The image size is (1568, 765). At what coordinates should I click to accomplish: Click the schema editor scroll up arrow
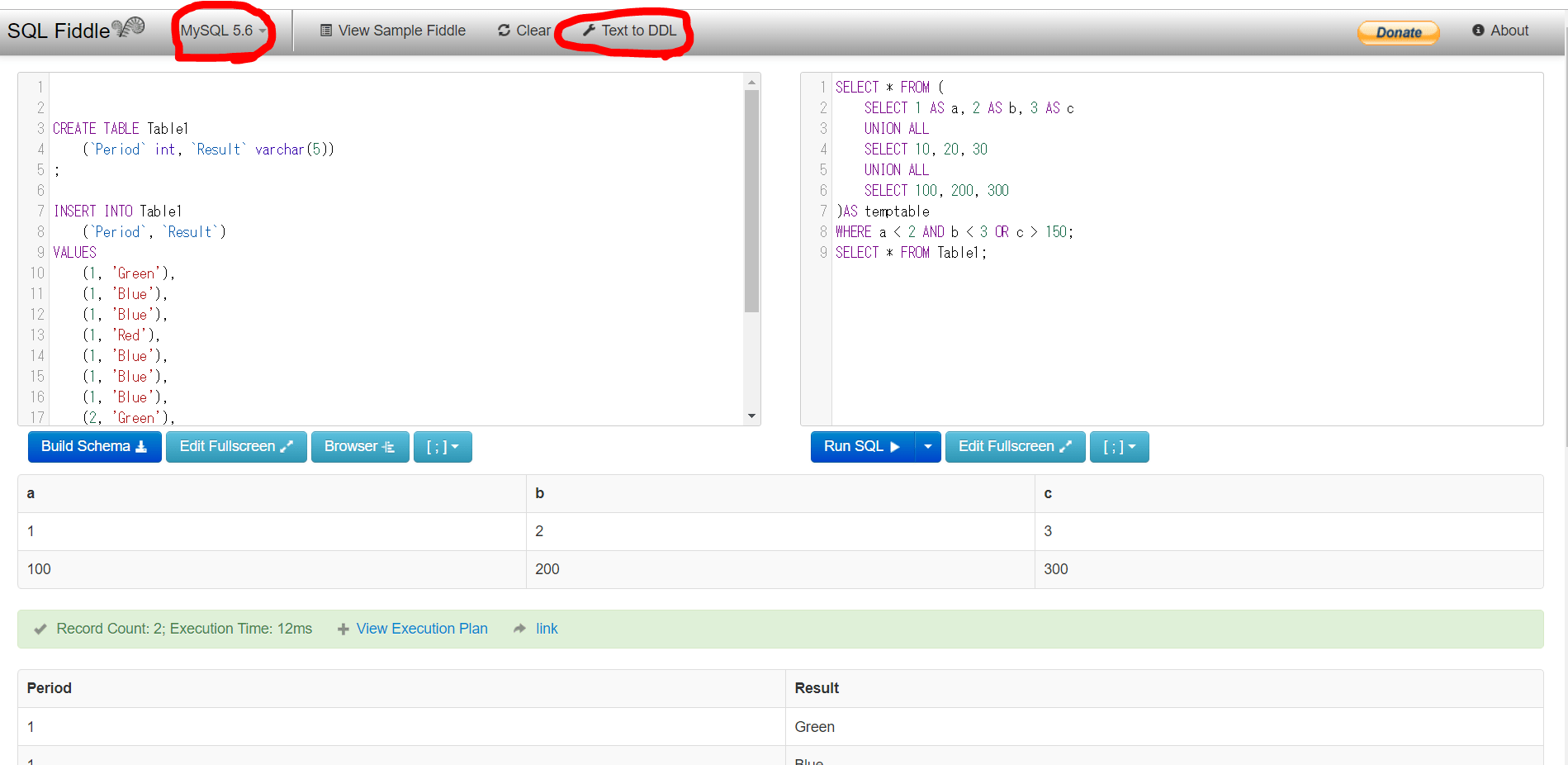pyautogui.click(x=751, y=82)
